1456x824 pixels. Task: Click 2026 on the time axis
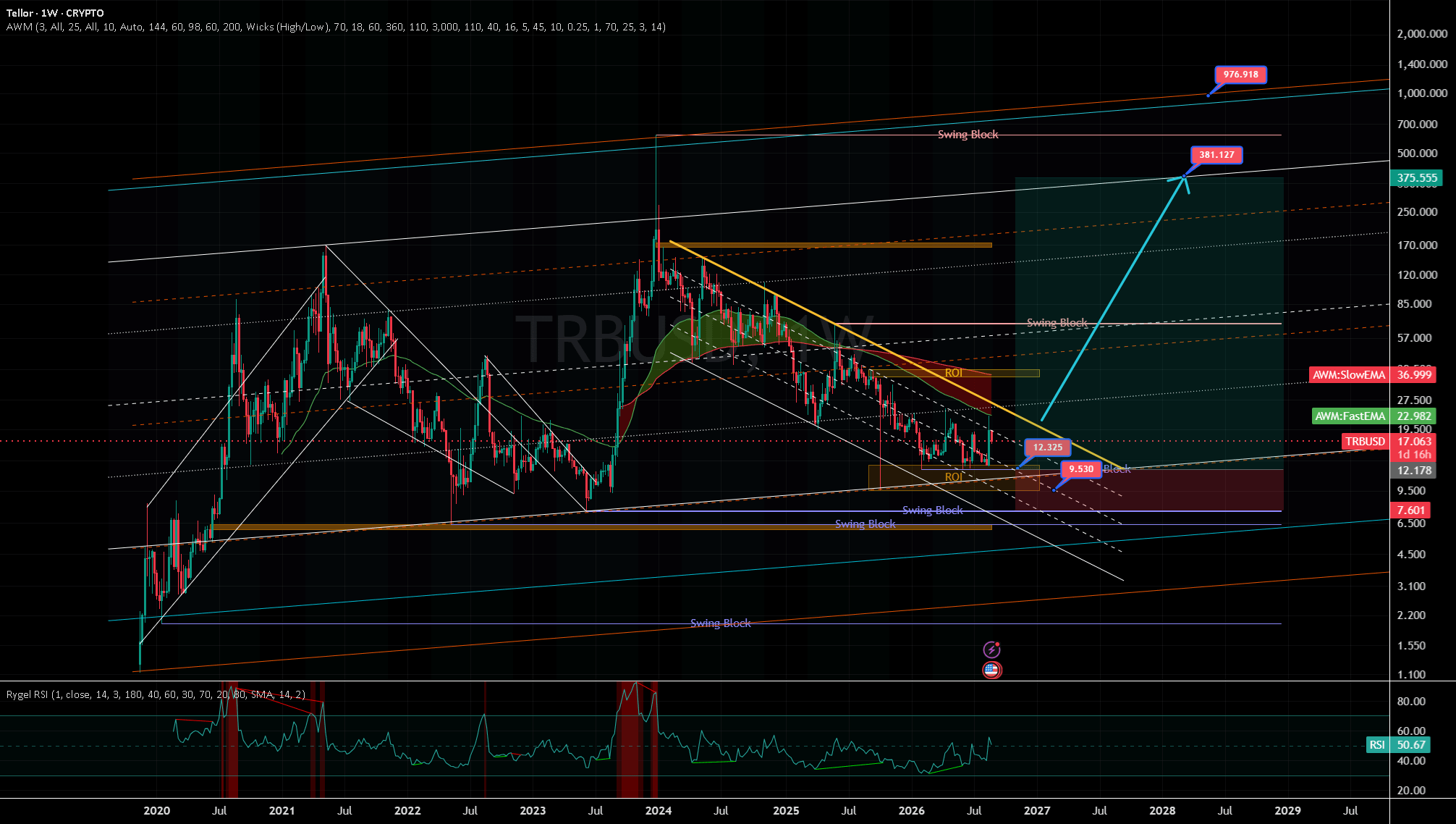click(911, 811)
